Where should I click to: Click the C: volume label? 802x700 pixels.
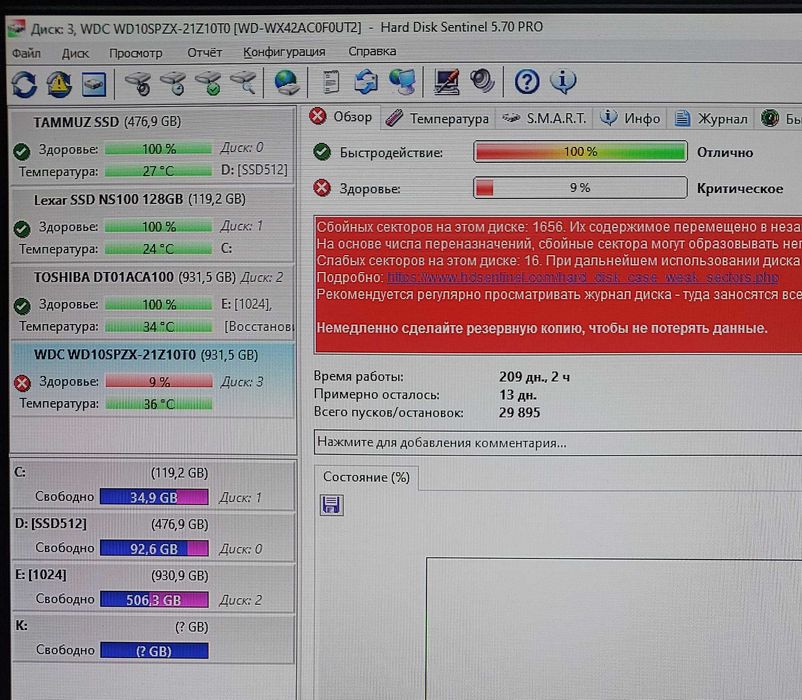click(x=20, y=471)
